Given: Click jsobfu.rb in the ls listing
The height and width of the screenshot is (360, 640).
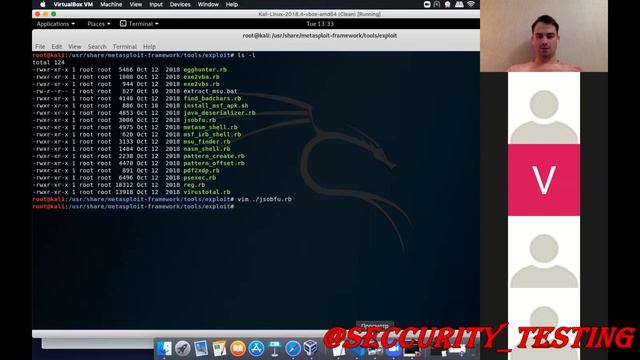Looking at the screenshot, I should click(x=200, y=120).
